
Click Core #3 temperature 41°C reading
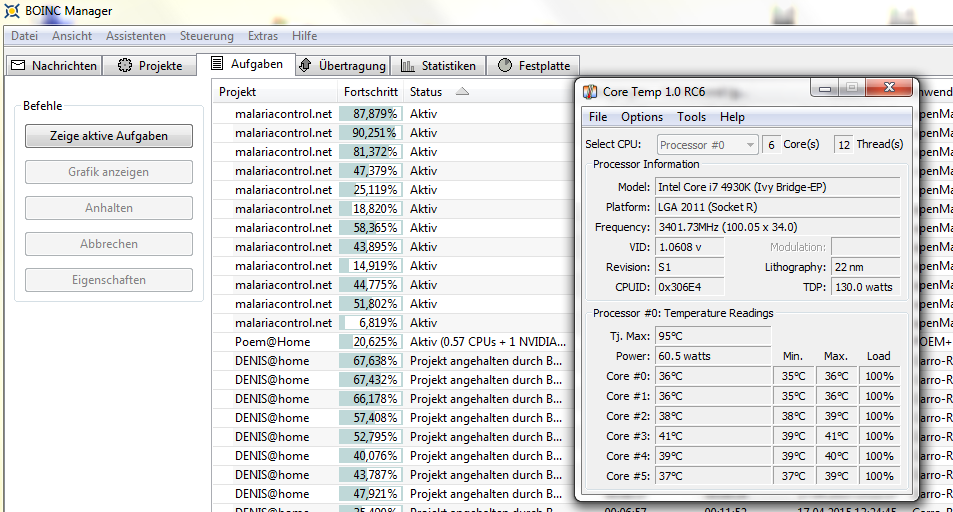[713, 436]
